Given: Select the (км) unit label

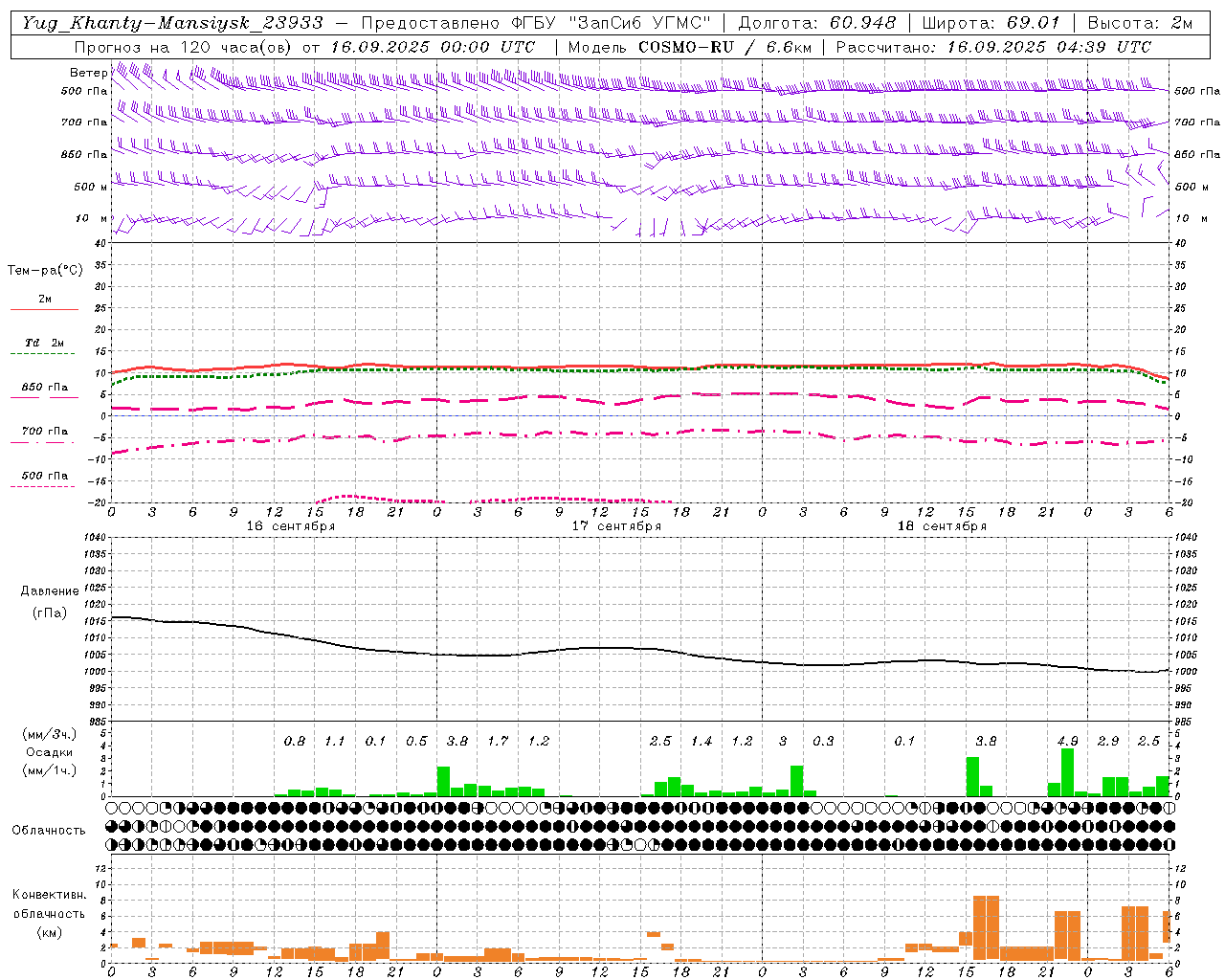Looking at the screenshot, I should pyautogui.click(x=49, y=932).
